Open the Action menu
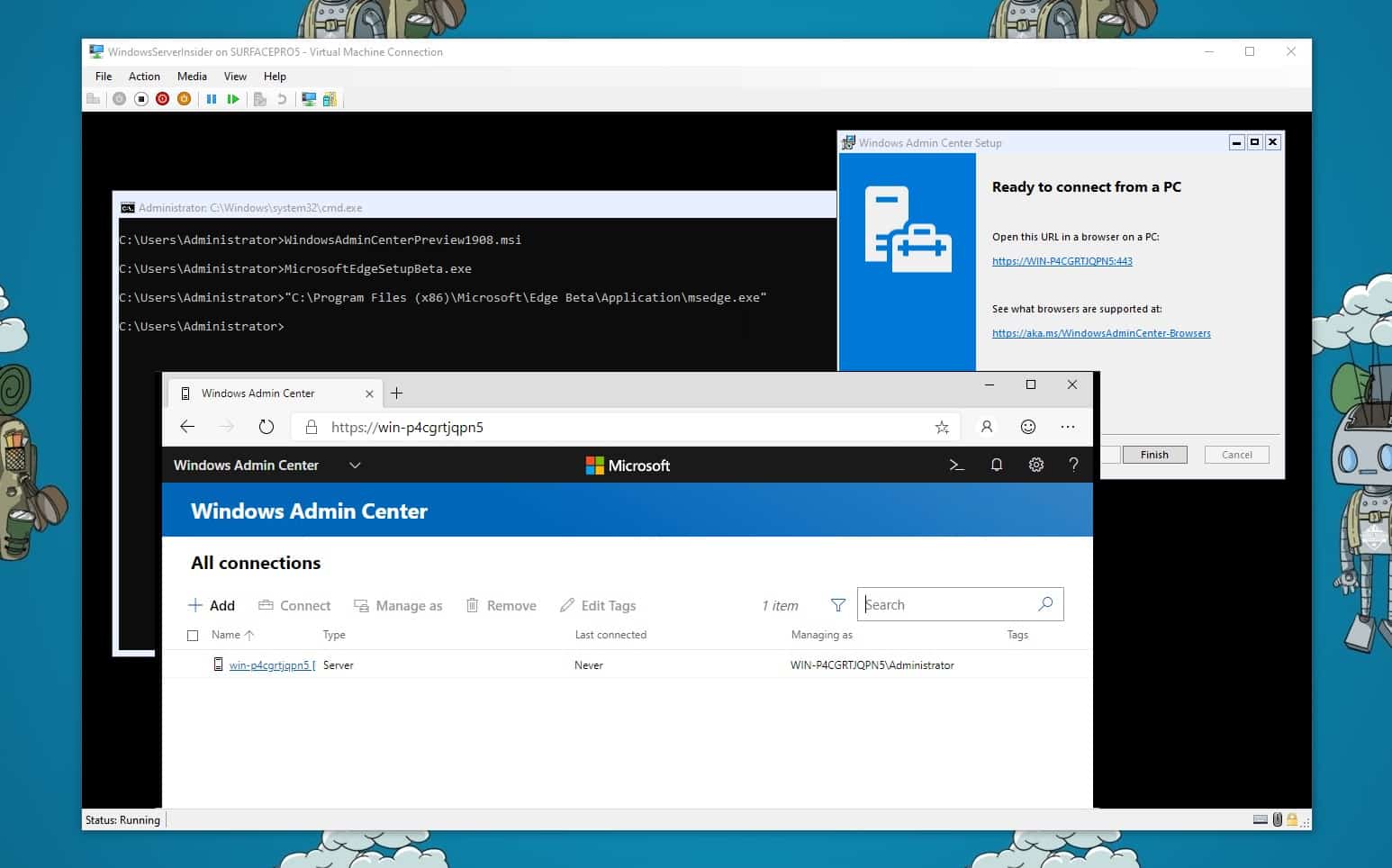1392x868 pixels. click(144, 77)
